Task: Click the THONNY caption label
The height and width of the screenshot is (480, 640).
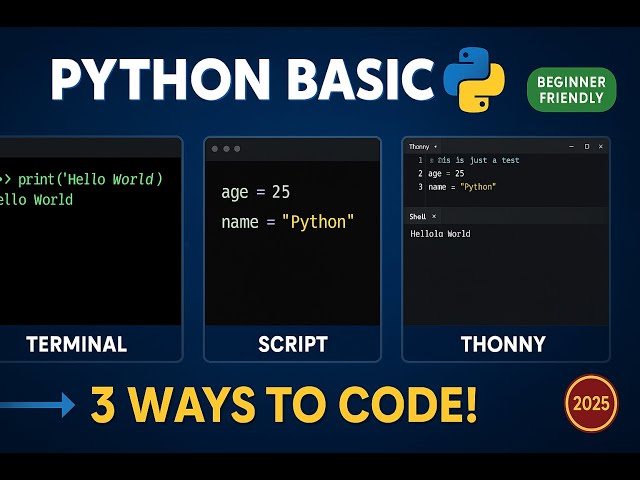Action: click(x=503, y=344)
